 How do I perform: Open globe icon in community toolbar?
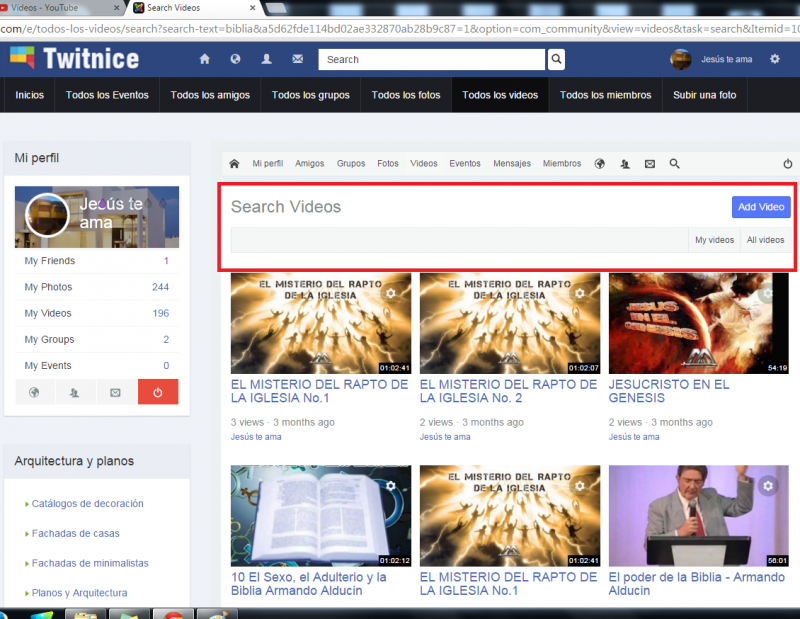click(599, 163)
